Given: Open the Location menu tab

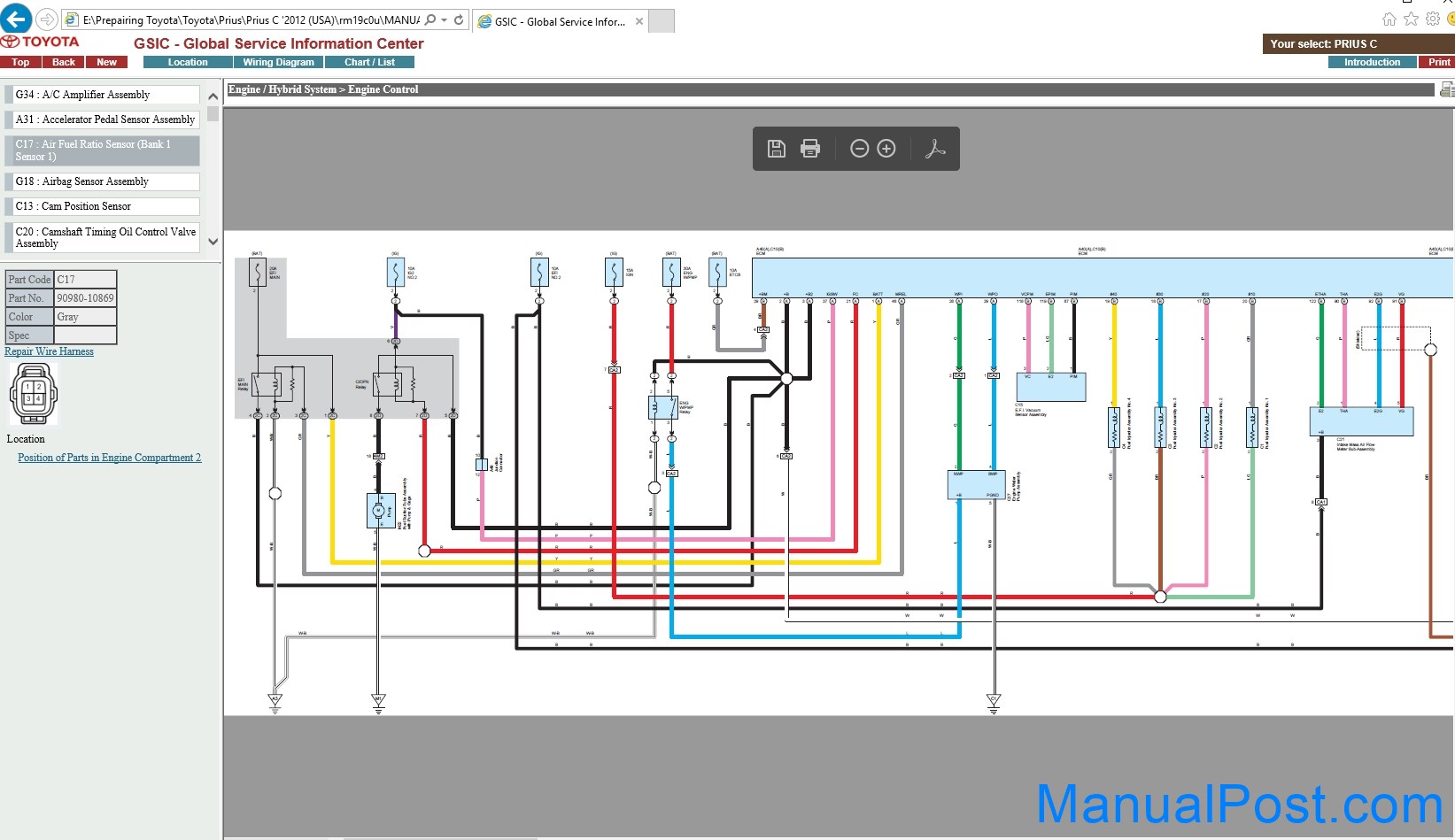Looking at the screenshot, I should [188, 62].
